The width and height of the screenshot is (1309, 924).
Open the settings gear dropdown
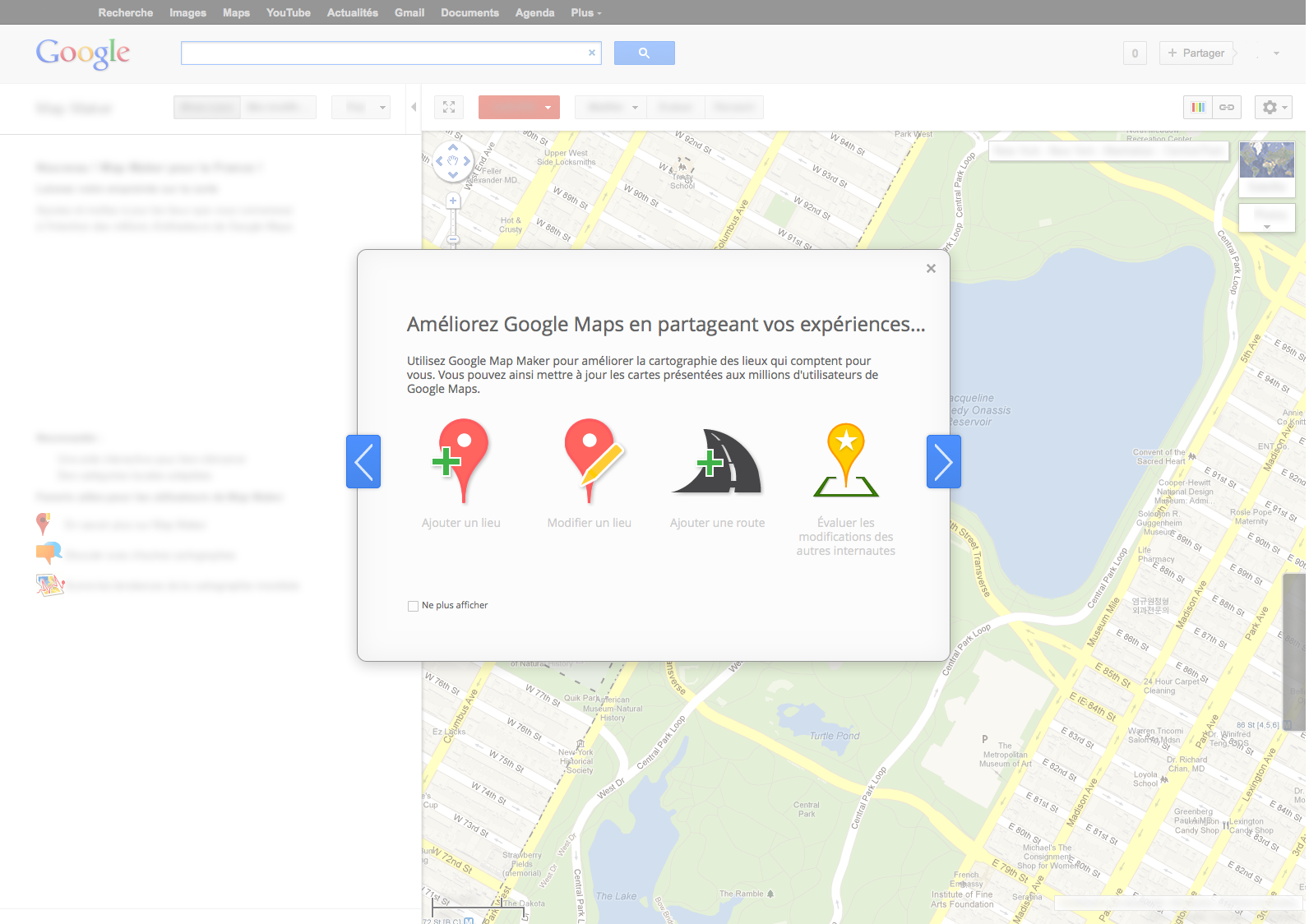pos(1273,108)
